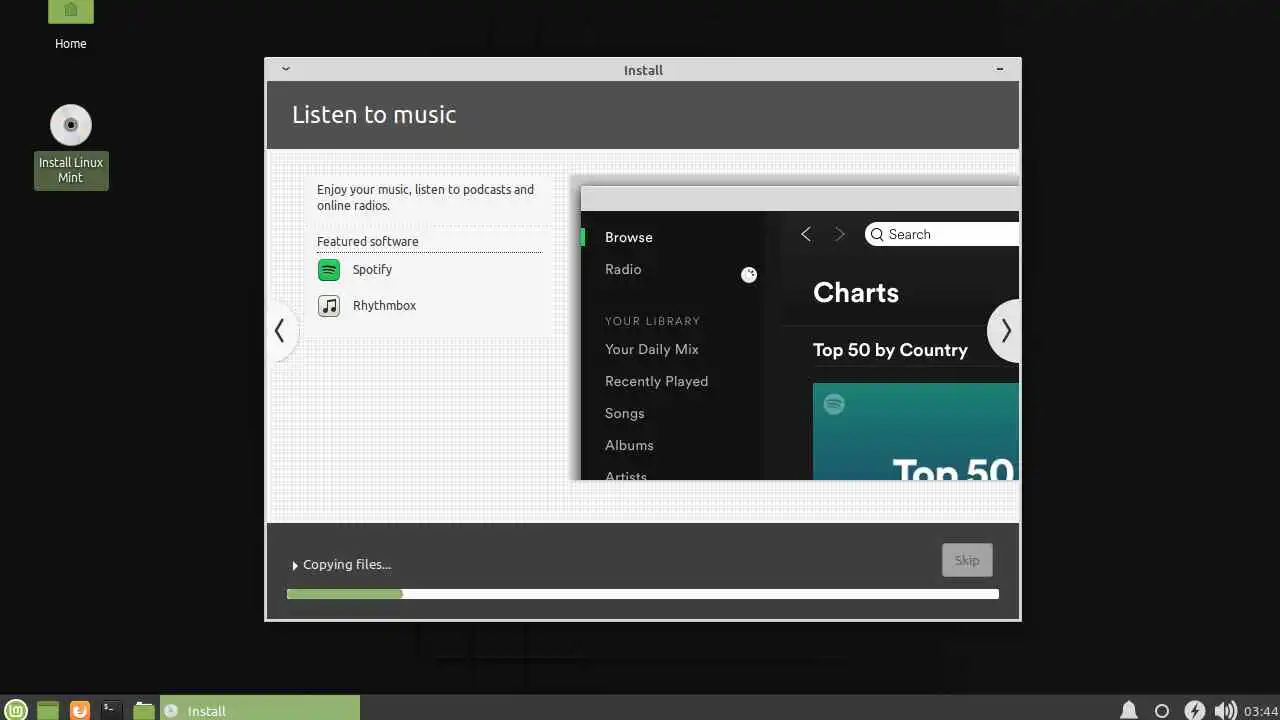This screenshot has width=1280, height=720.
Task: Click the Copying files status text
Action: [347, 565]
